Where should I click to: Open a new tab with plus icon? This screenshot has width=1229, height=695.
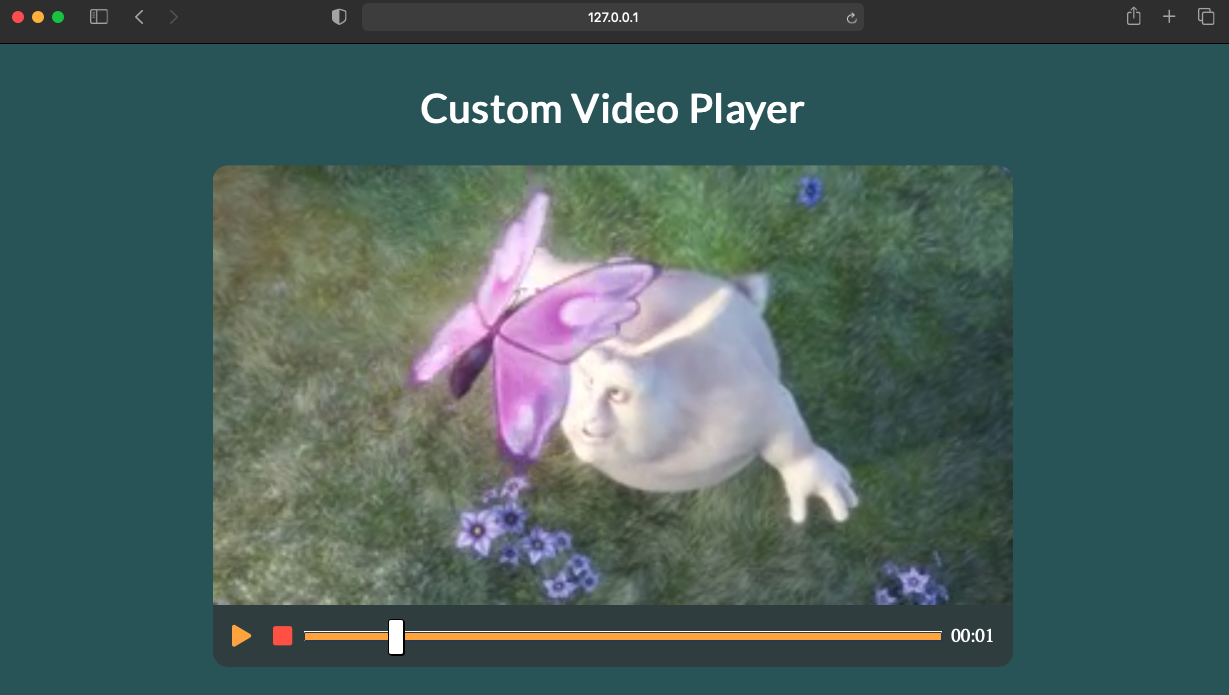click(1169, 17)
